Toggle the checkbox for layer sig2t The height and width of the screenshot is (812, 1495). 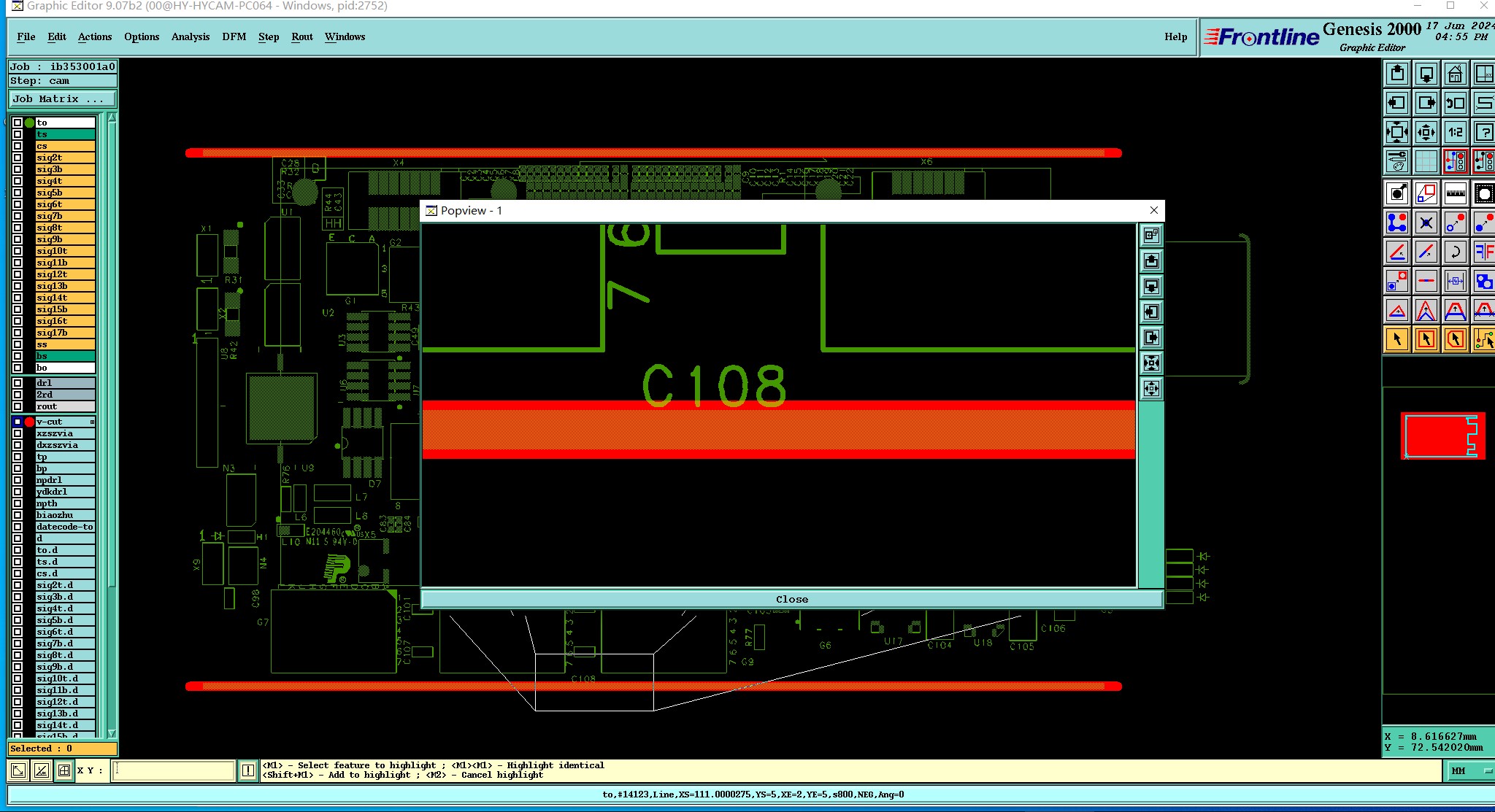(x=18, y=158)
